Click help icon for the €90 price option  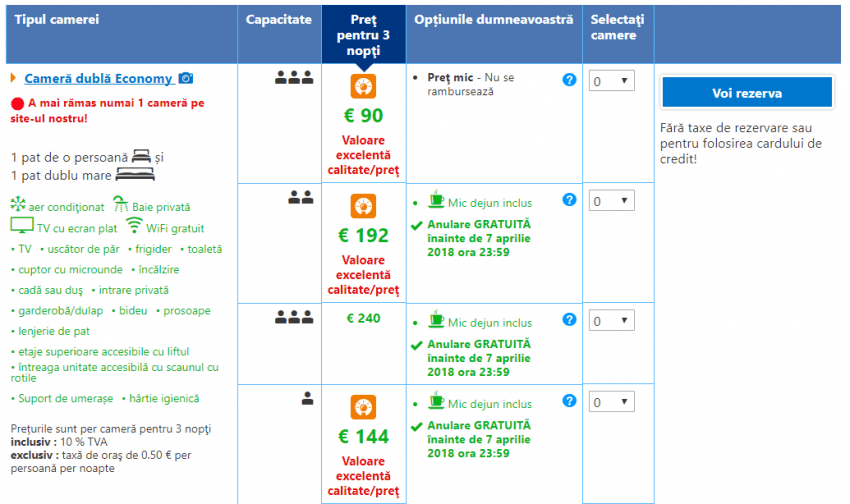569,80
